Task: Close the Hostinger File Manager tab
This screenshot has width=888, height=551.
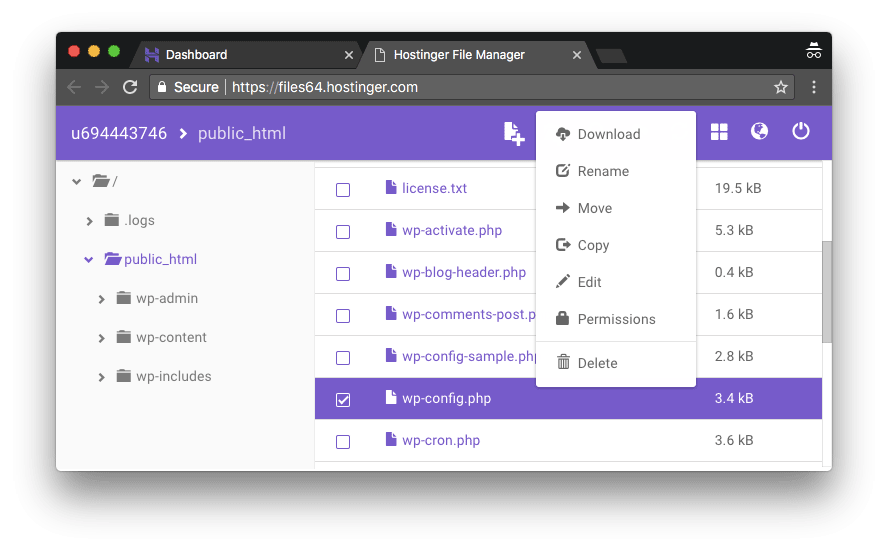Action: (577, 55)
